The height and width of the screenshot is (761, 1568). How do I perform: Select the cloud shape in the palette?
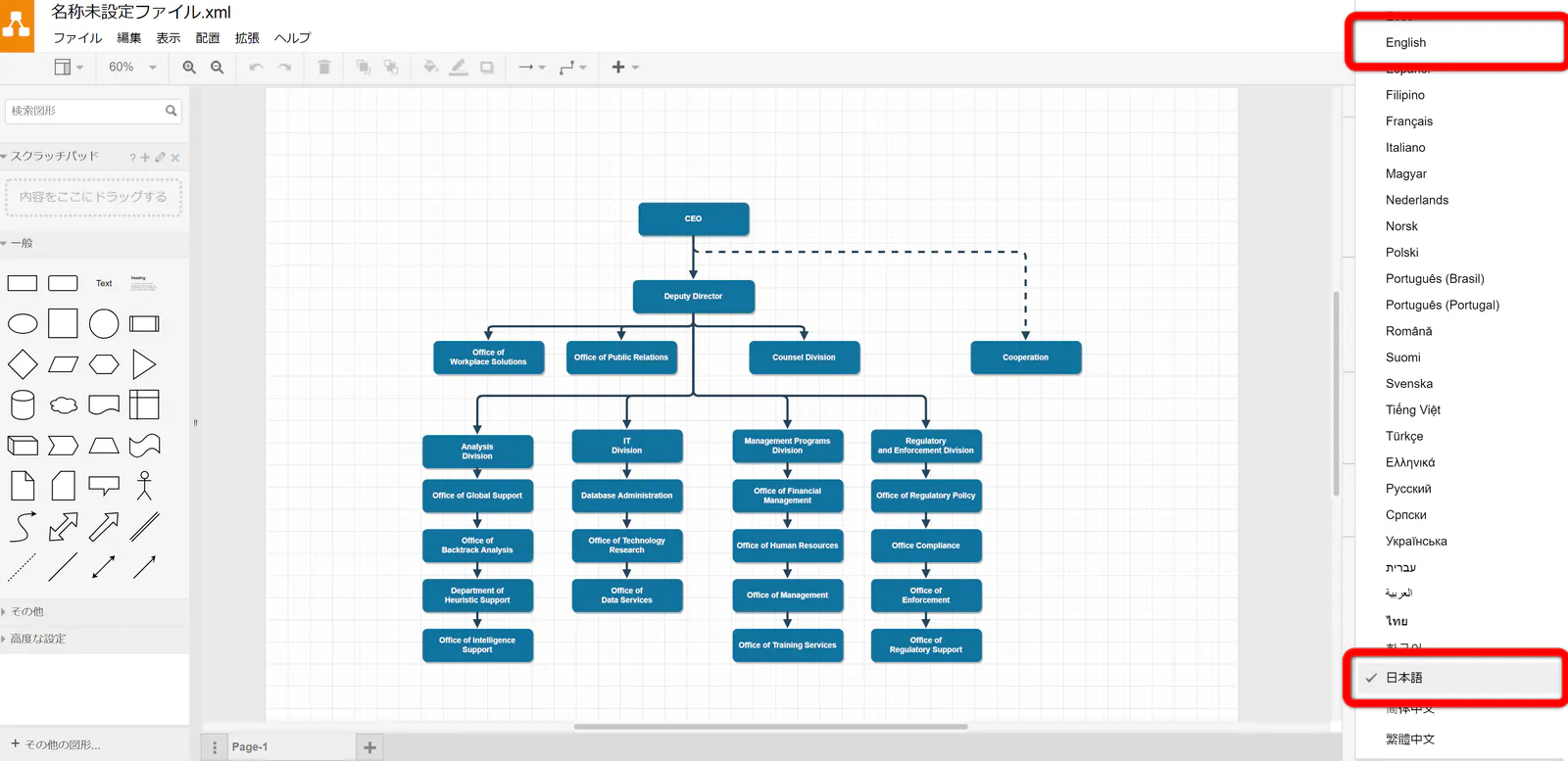click(64, 404)
